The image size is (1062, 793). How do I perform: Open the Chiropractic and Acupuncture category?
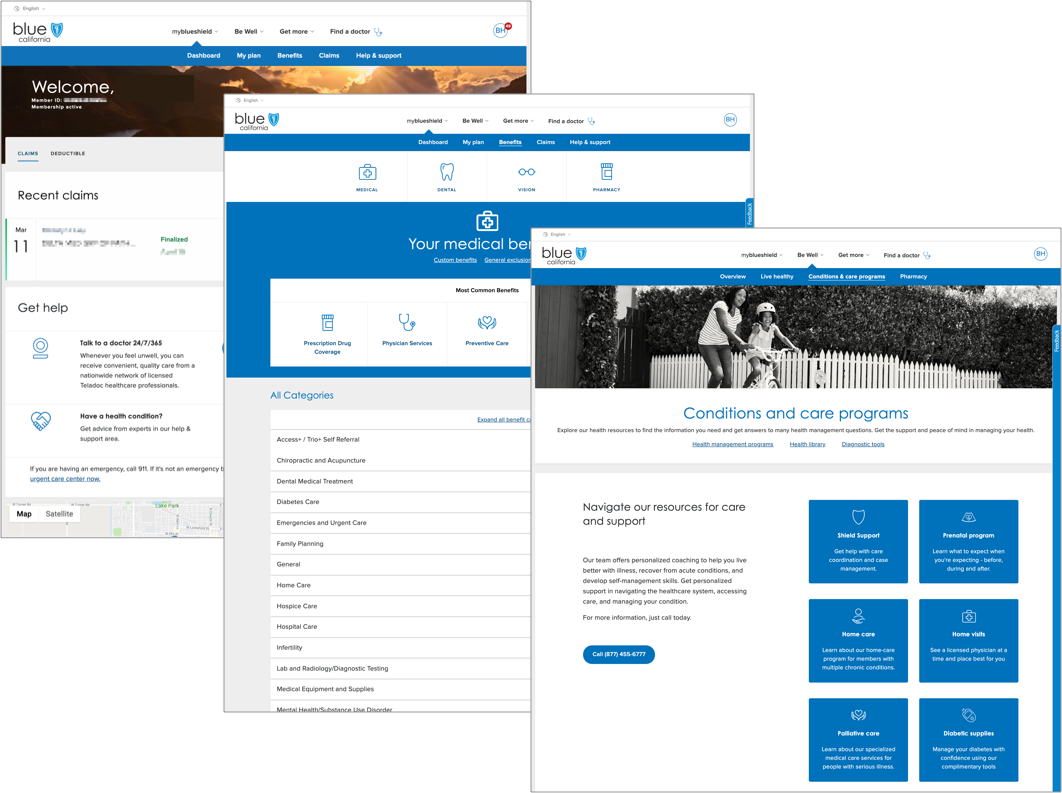click(400, 460)
